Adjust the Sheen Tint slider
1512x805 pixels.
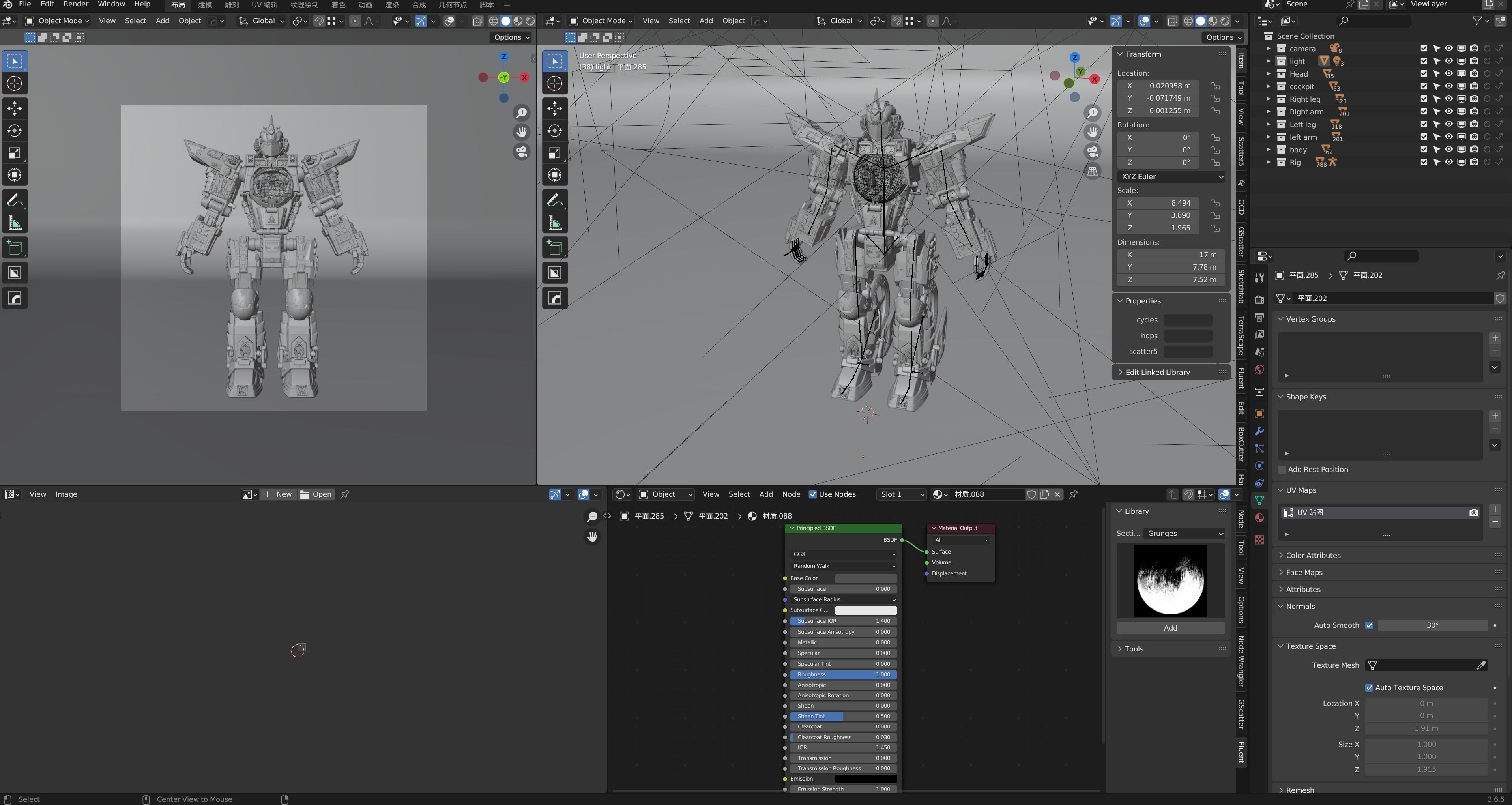coord(843,716)
